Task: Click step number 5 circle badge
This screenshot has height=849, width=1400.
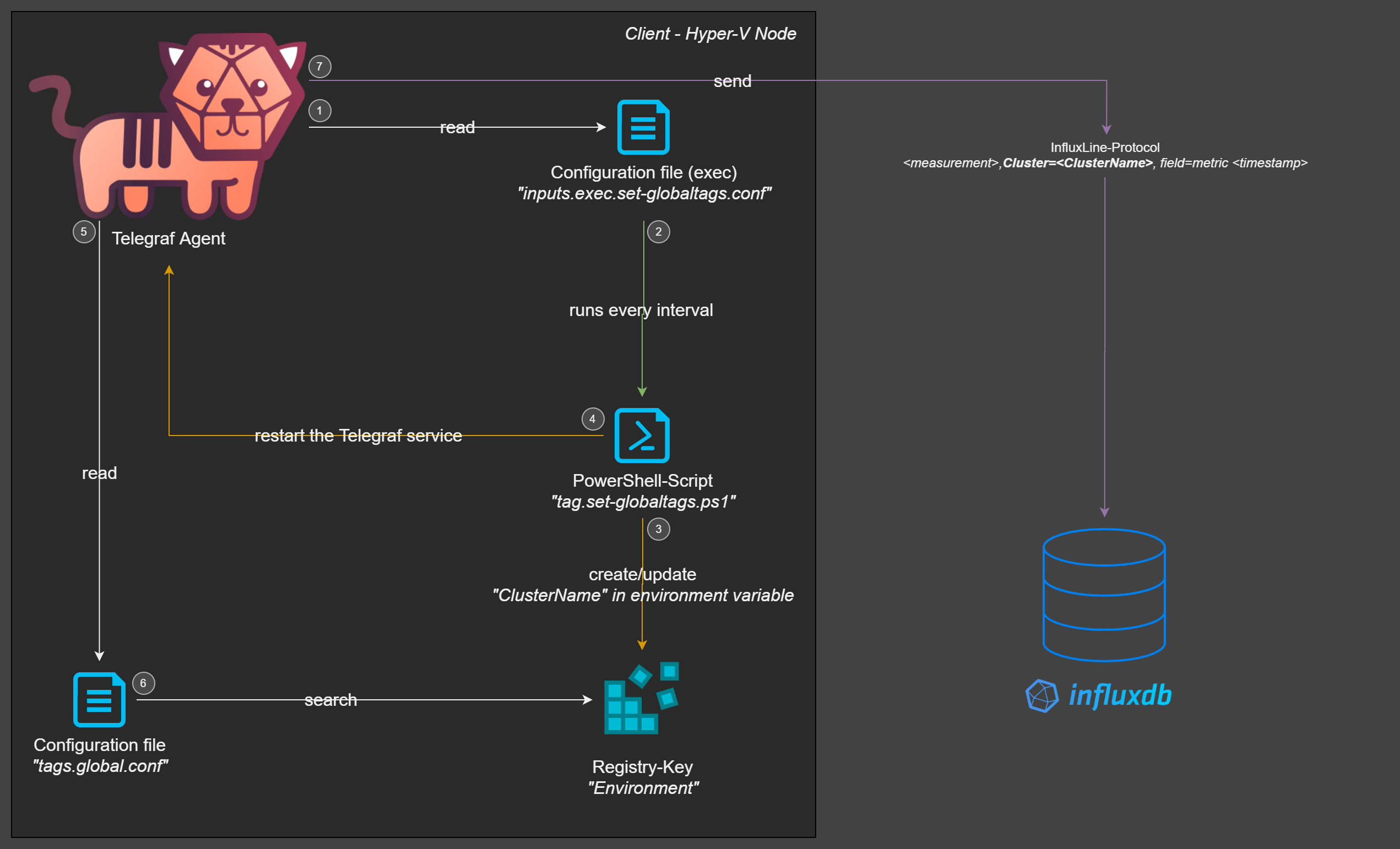Action: pos(84,232)
